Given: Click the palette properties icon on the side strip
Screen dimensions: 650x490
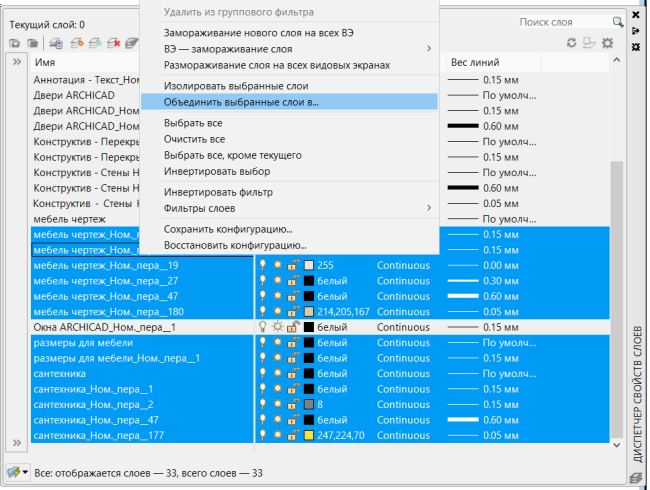Looking at the screenshot, I should (x=637, y=47).
